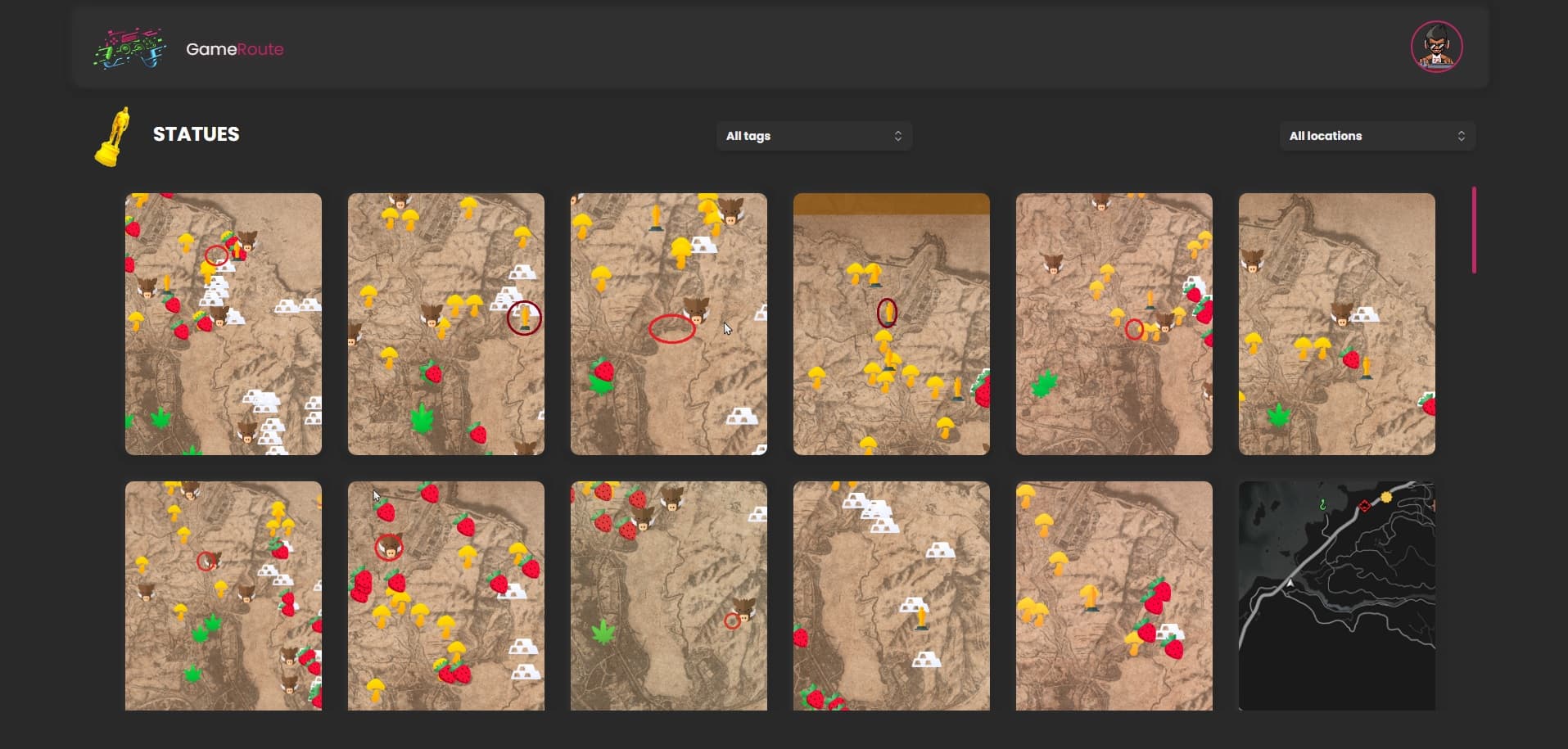
Task: Click the chevron arrows in All tags box
Action: 897,136
